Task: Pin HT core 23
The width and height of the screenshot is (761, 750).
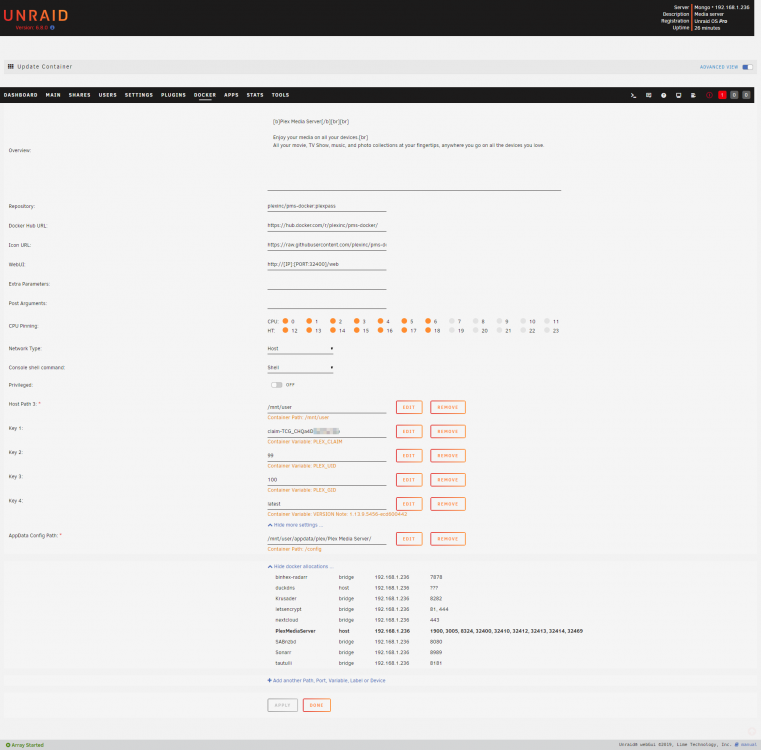Action: (547, 330)
